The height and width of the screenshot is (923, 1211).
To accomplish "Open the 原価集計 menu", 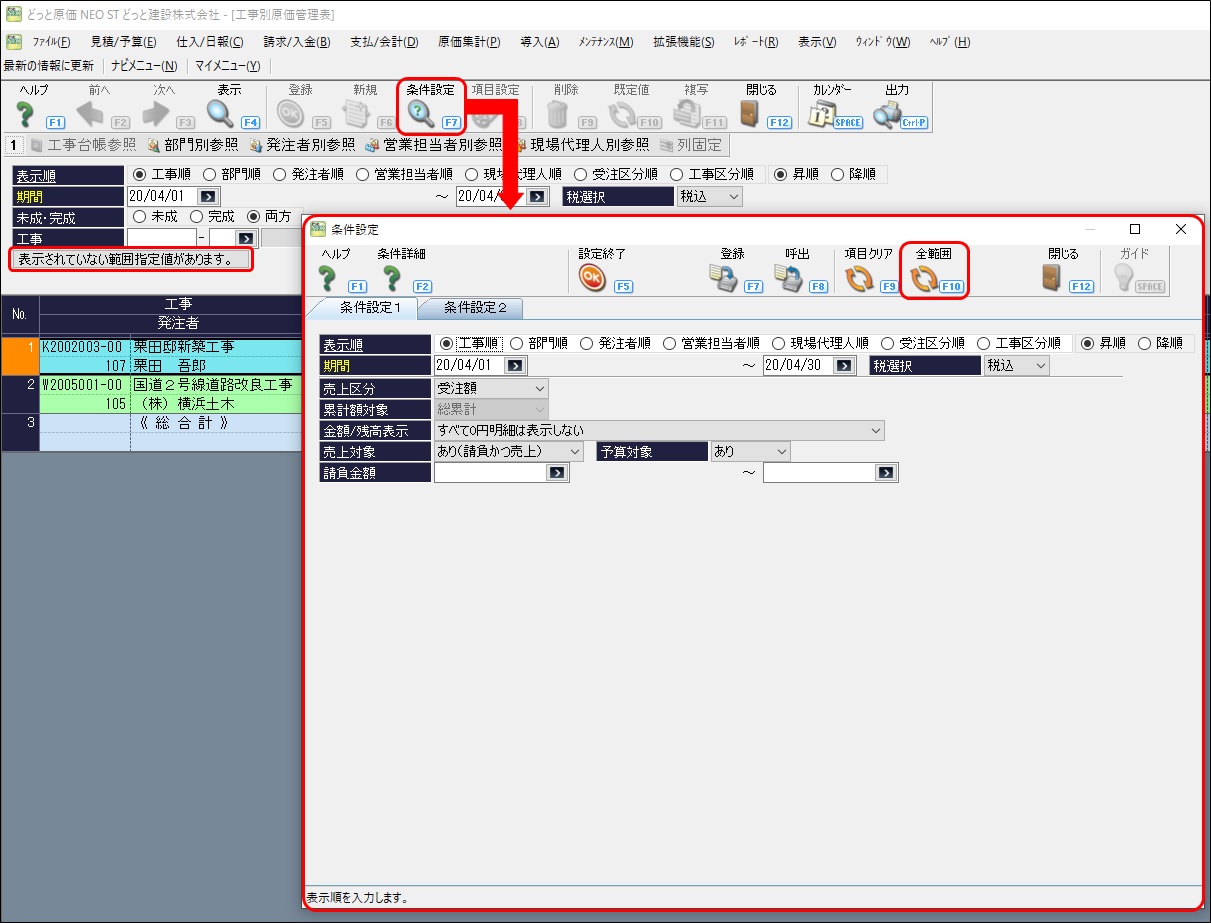I will [x=469, y=42].
